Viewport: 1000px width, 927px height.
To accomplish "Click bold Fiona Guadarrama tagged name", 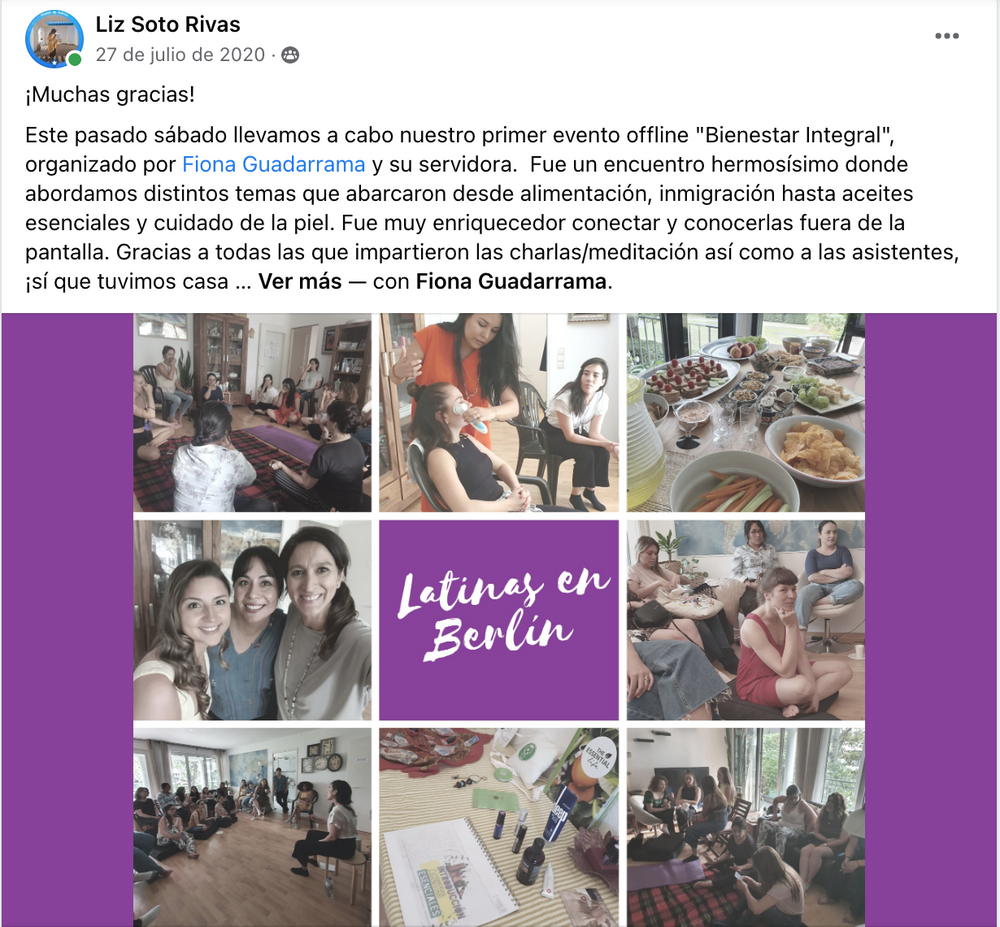I will [x=511, y=281].
